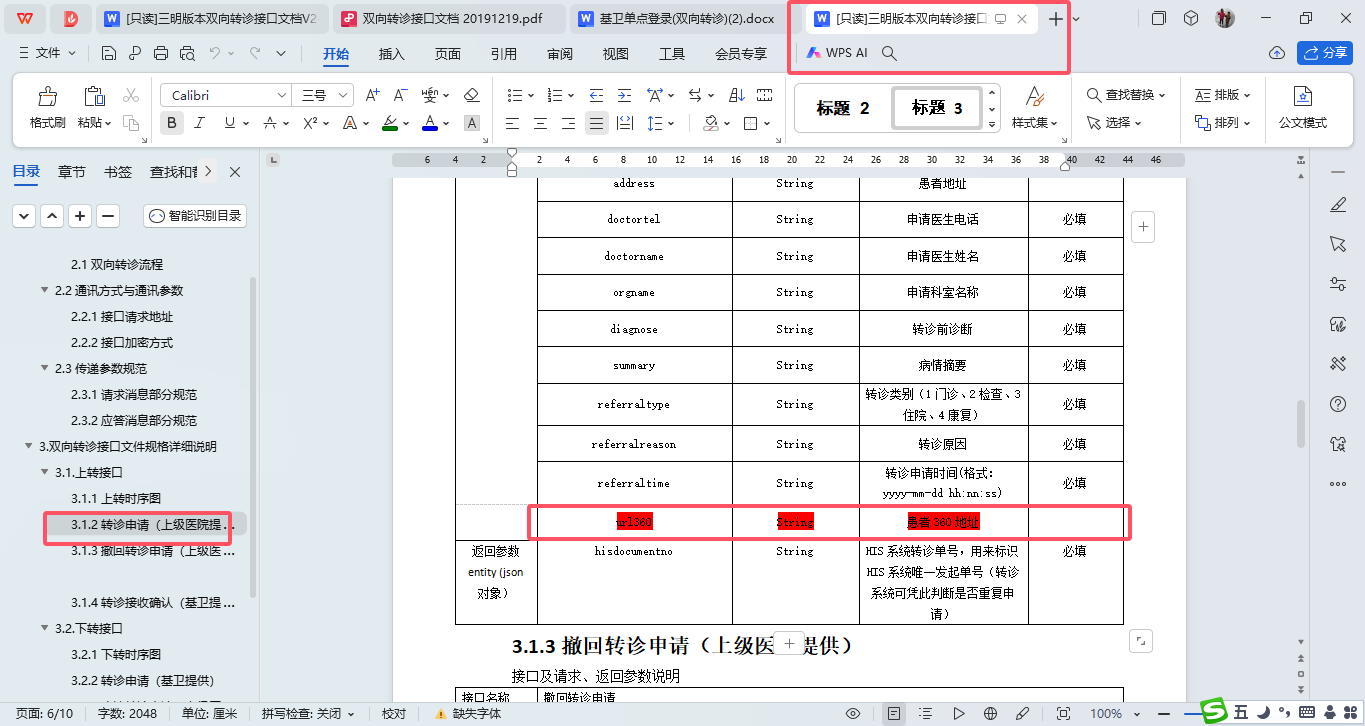1365x726 pixels.
Task: Apply the 标题 2 heading style
Action: (x=843, y=108)
